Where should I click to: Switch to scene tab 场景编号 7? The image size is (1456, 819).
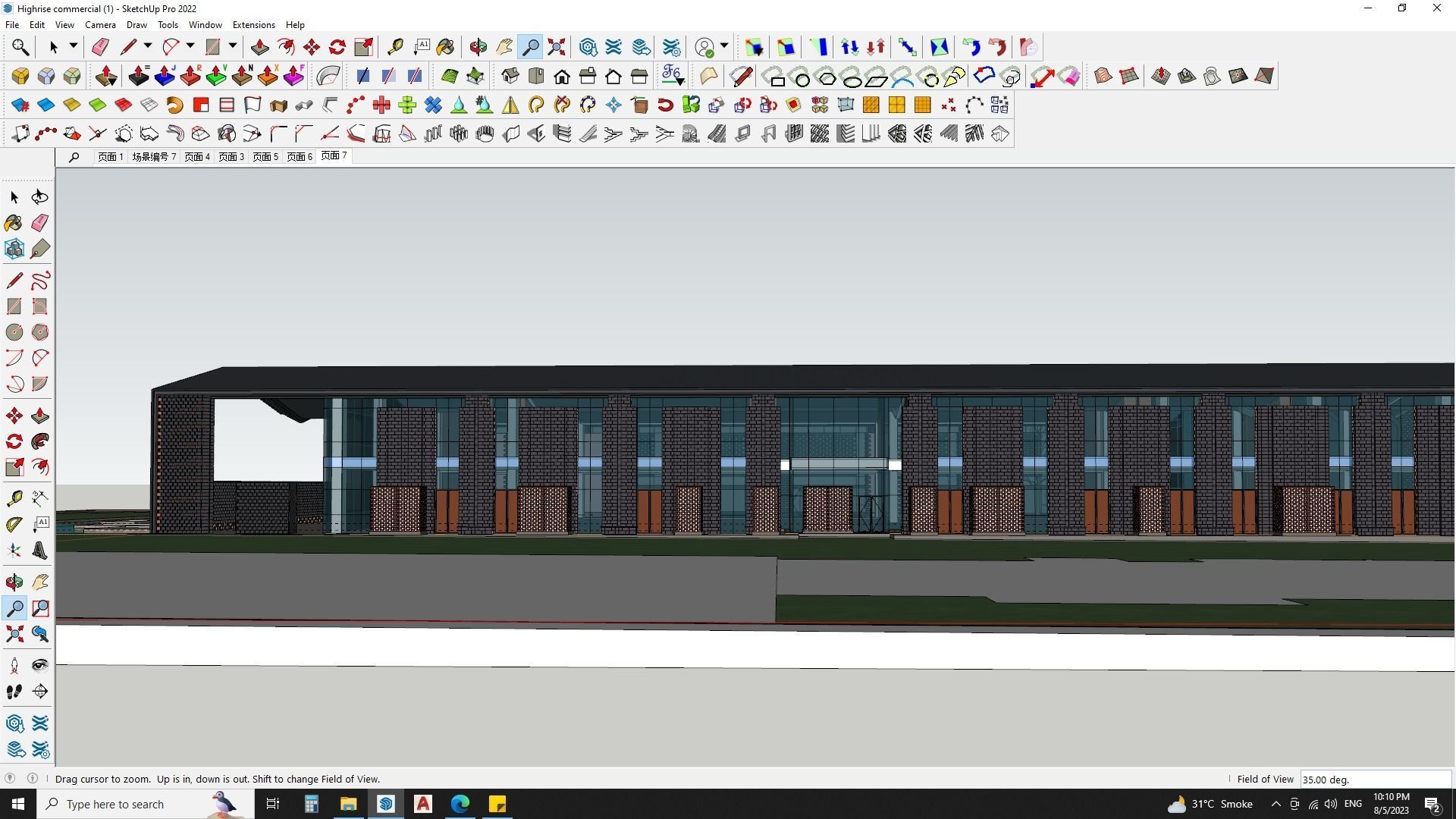pos(154,157)
